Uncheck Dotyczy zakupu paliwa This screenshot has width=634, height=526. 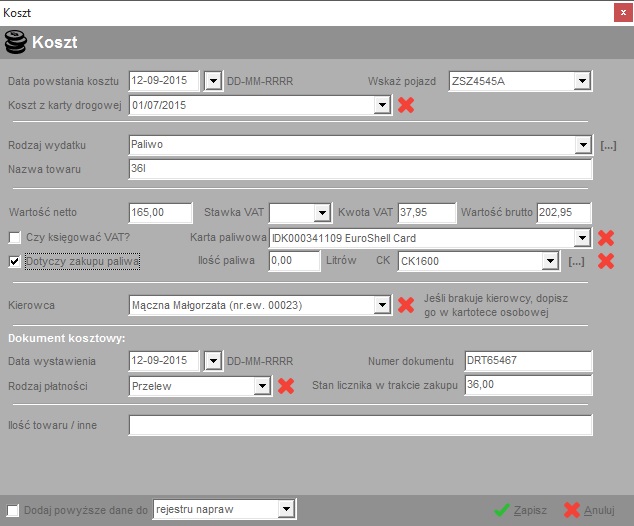click(15, 262)
